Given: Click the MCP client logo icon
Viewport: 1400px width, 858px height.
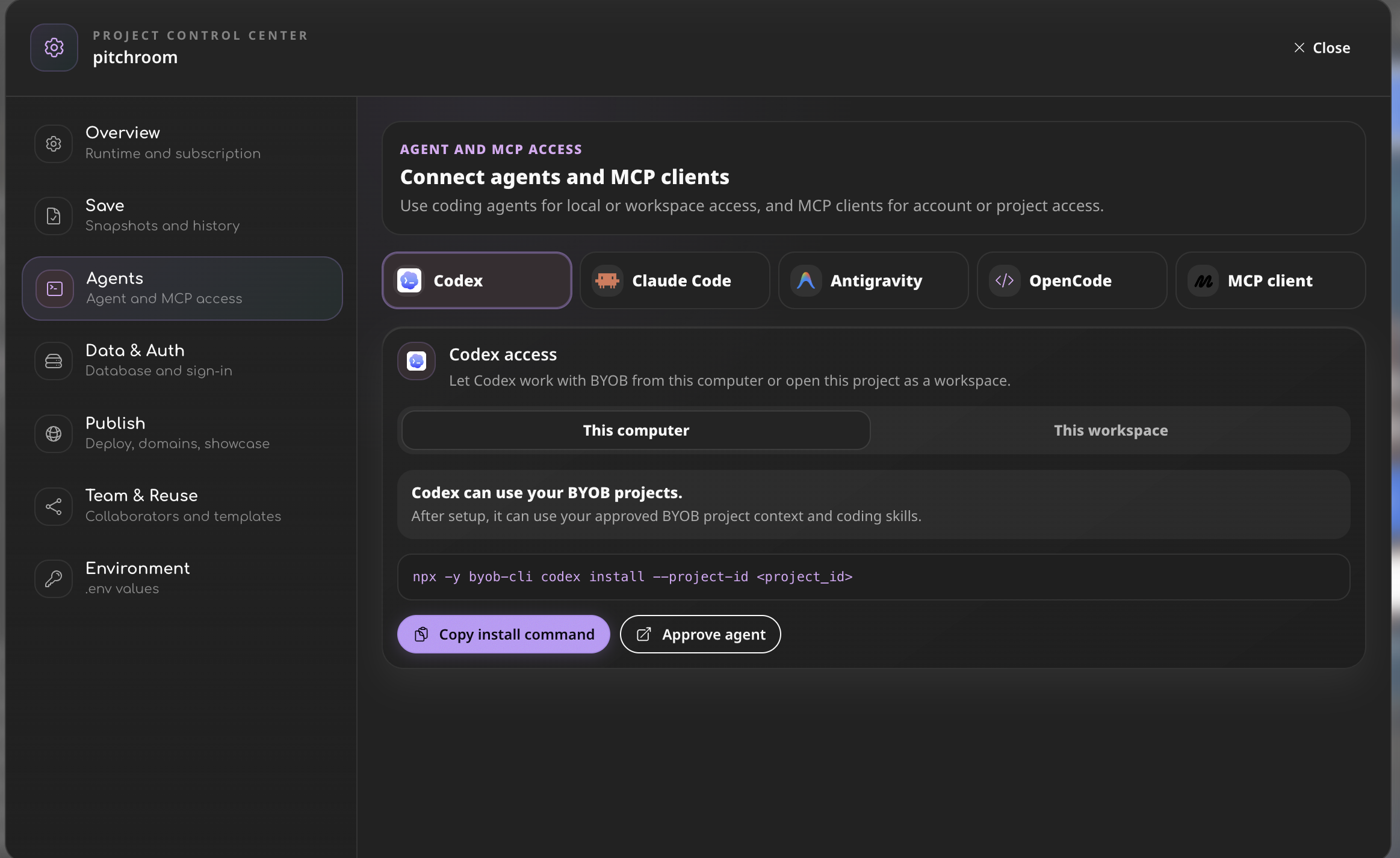Looking at the screenshot, I should (x=1203, y=280).
